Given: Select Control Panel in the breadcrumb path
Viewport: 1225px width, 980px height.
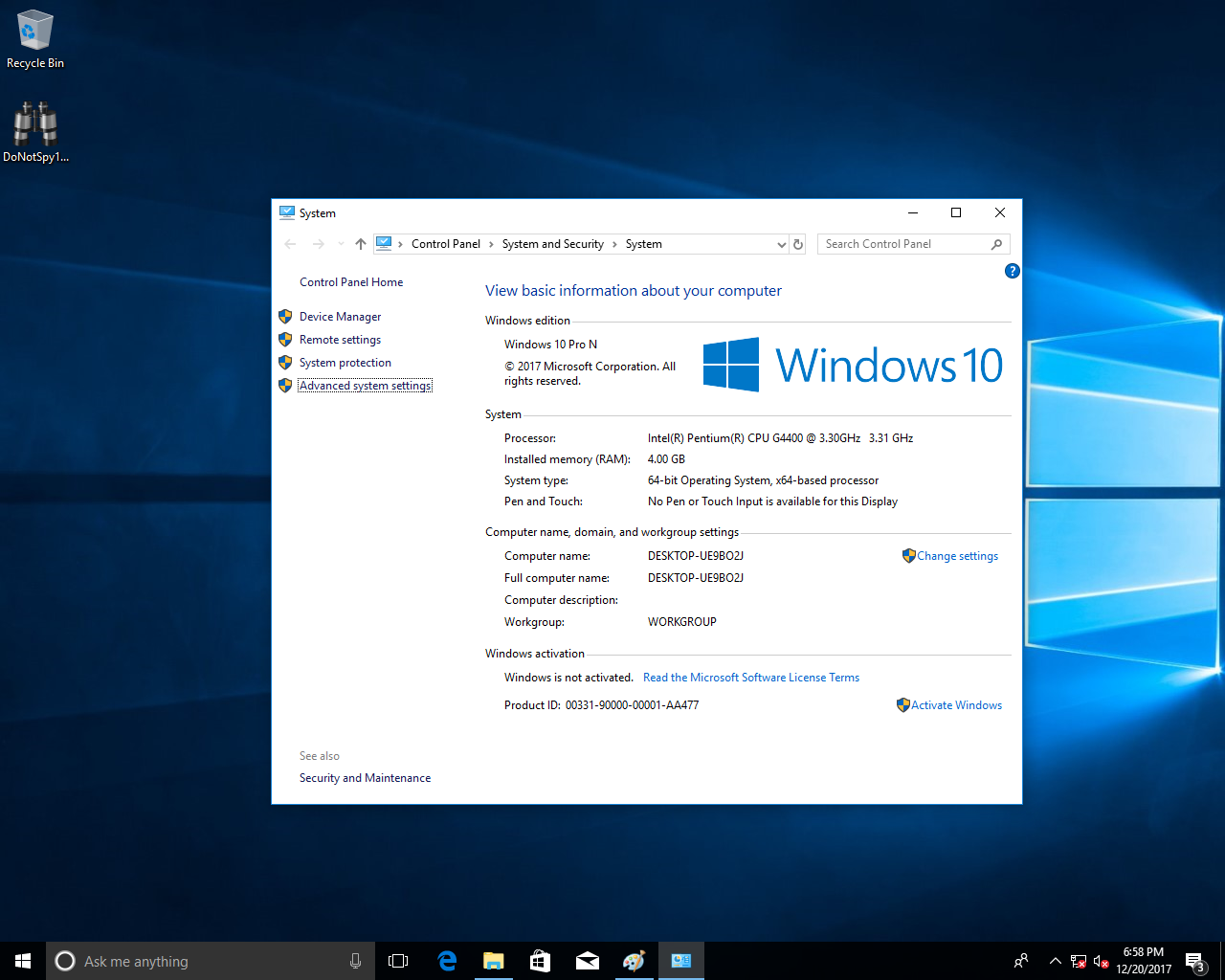Looking at the screenshot, I should point(445,244).
